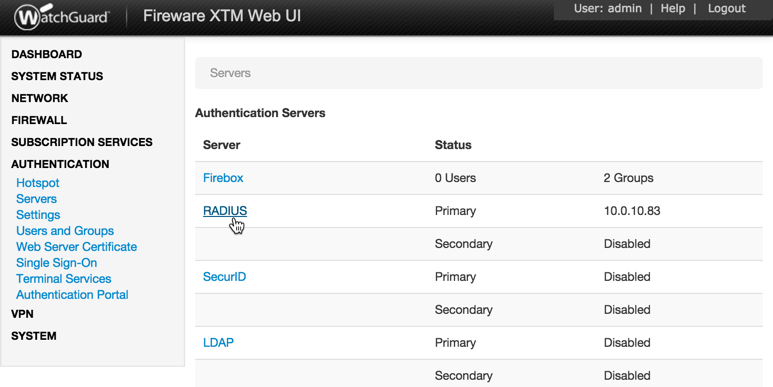Select the RADIUS IP address 10.0.10.83
This screenshot has height=387, width=773.
632,211
